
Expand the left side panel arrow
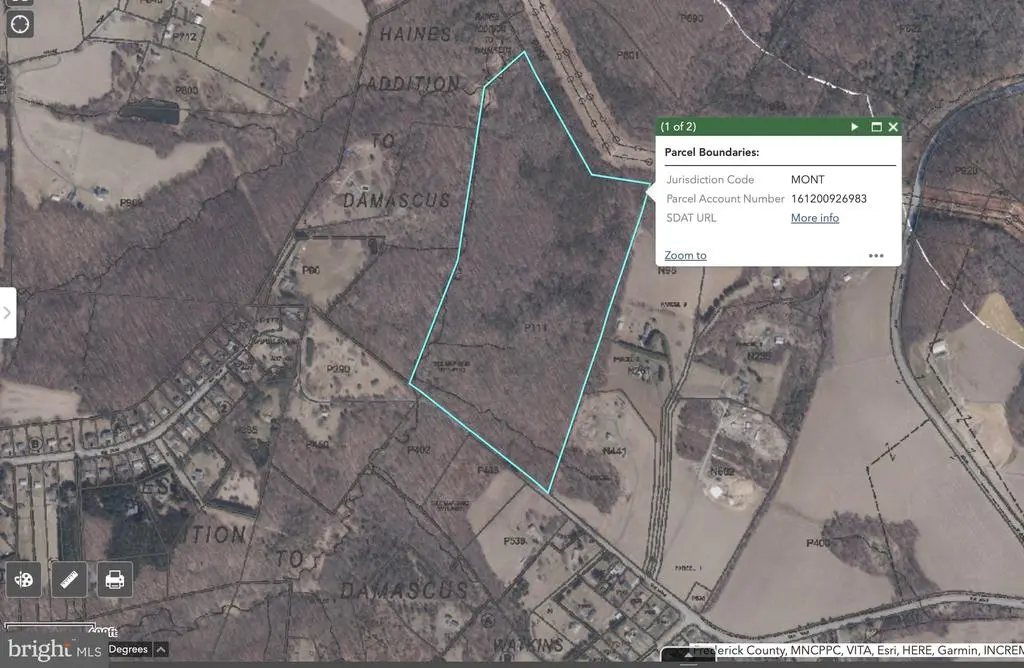coord(7,312)
